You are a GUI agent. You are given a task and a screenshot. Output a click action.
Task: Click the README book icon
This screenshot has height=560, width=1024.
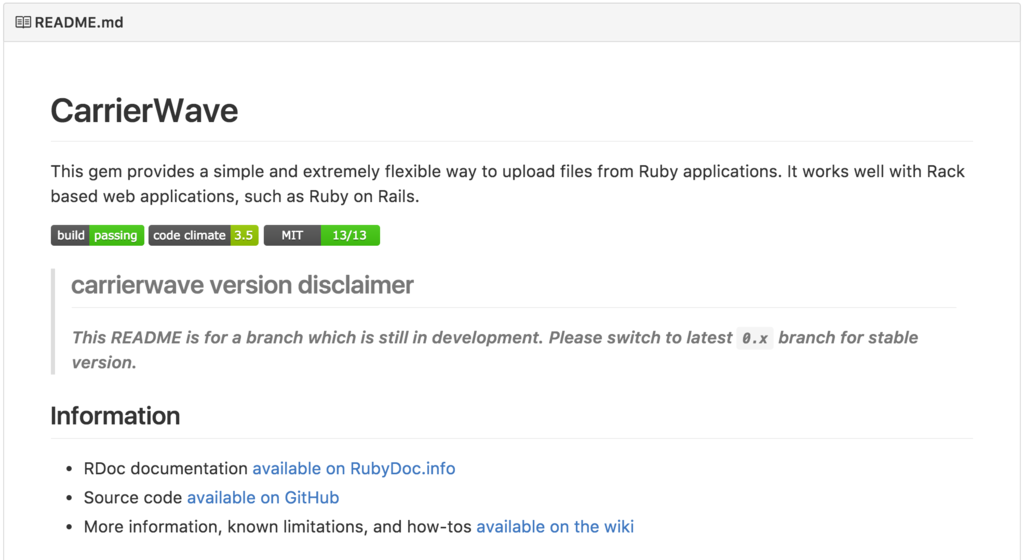tap(23, 22)
